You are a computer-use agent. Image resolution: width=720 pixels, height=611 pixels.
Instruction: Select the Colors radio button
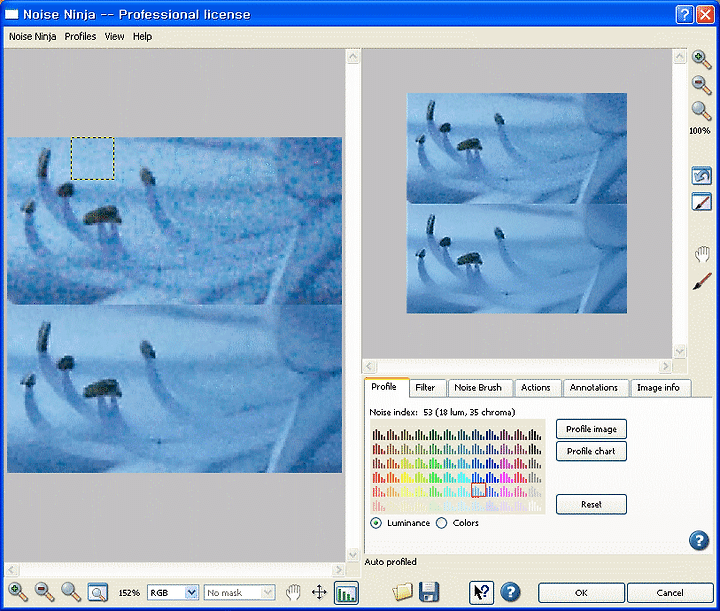pos(441,523)
